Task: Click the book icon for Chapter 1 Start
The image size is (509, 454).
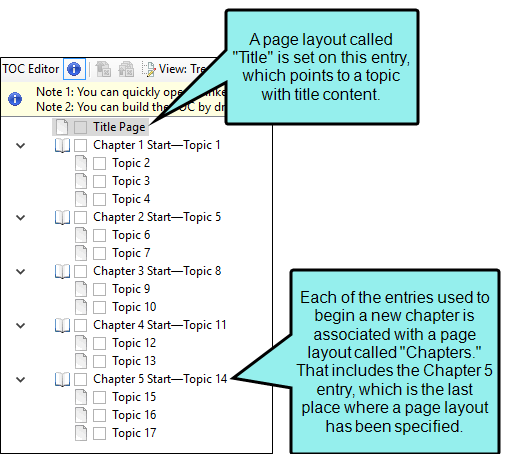Action: 62,146
